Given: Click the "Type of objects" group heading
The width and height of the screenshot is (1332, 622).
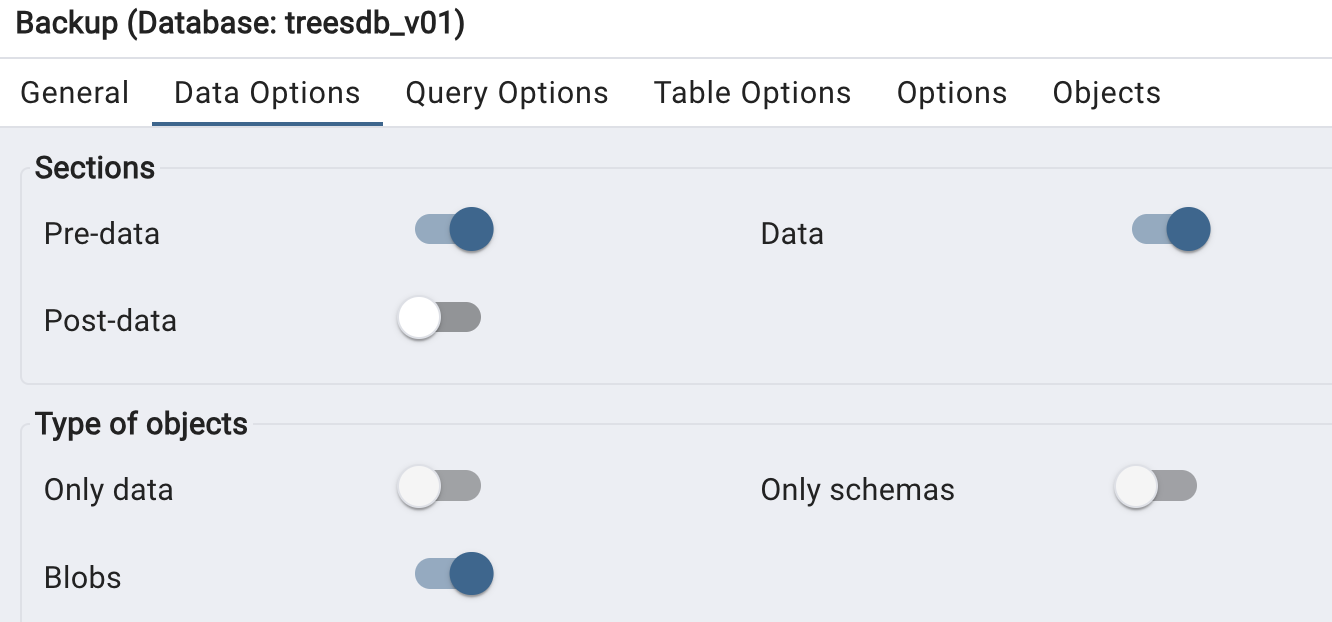Looking at the screenshot, I should [x=141, y=424].
